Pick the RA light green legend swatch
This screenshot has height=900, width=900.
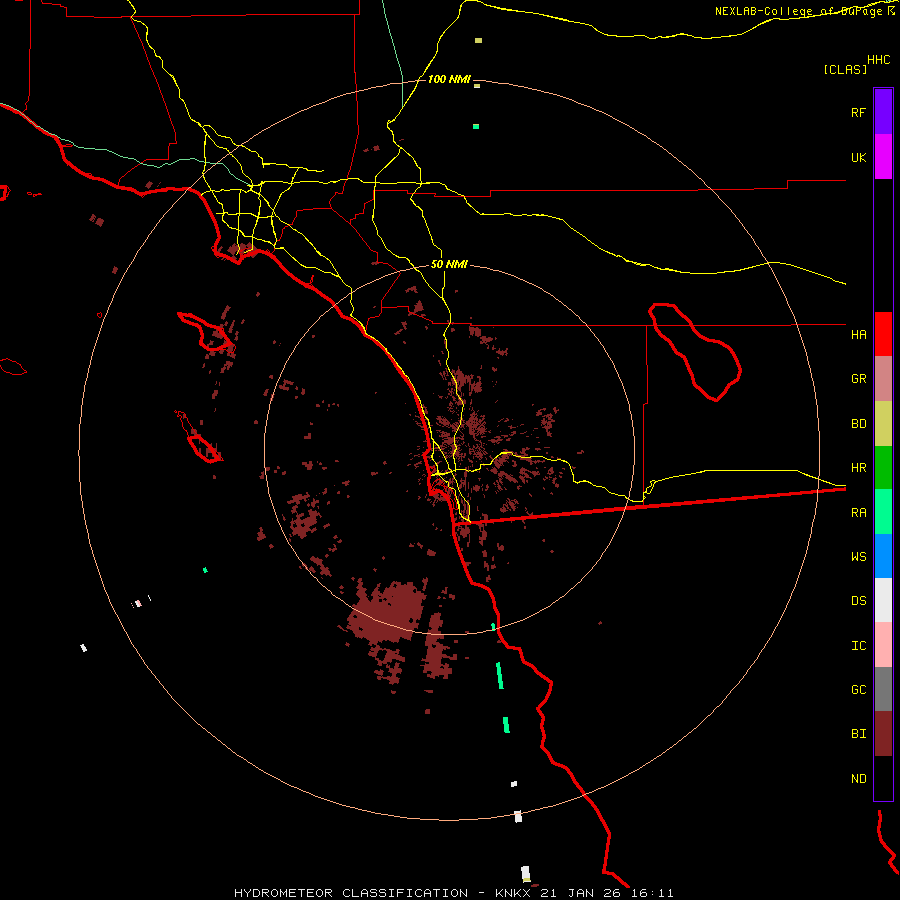[883, 512]
